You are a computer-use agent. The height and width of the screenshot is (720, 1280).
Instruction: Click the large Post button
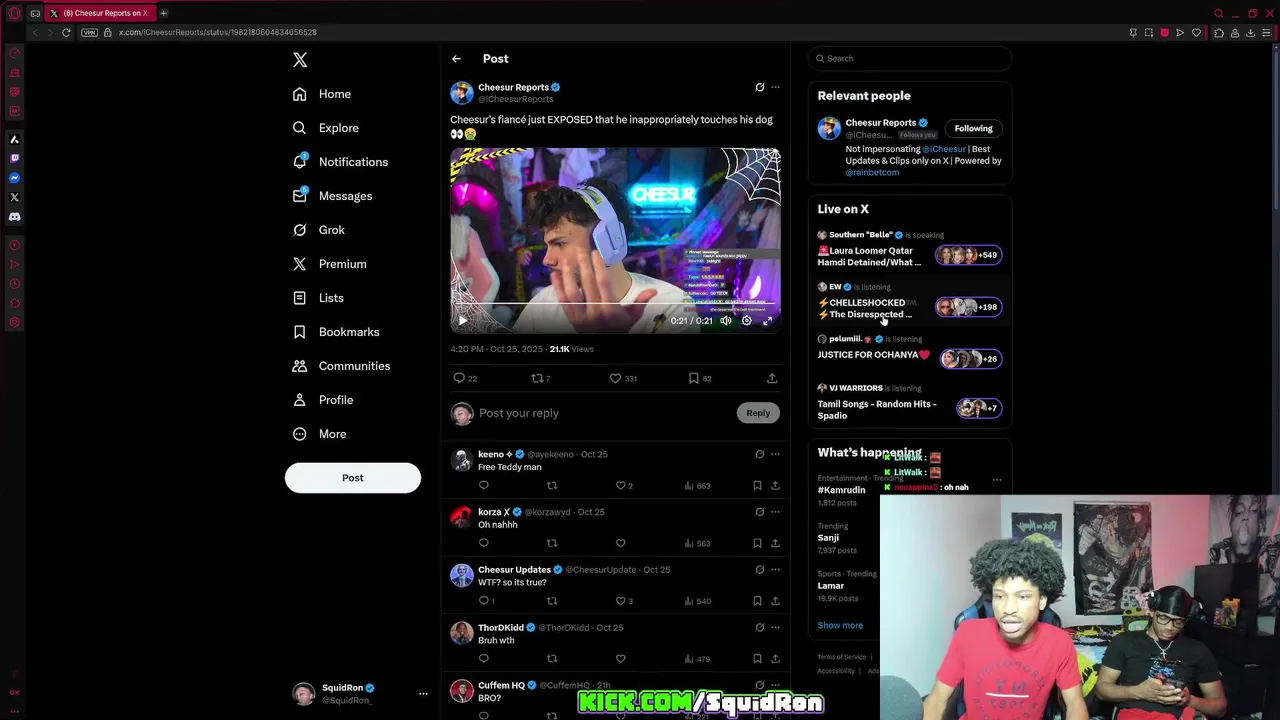353,478
